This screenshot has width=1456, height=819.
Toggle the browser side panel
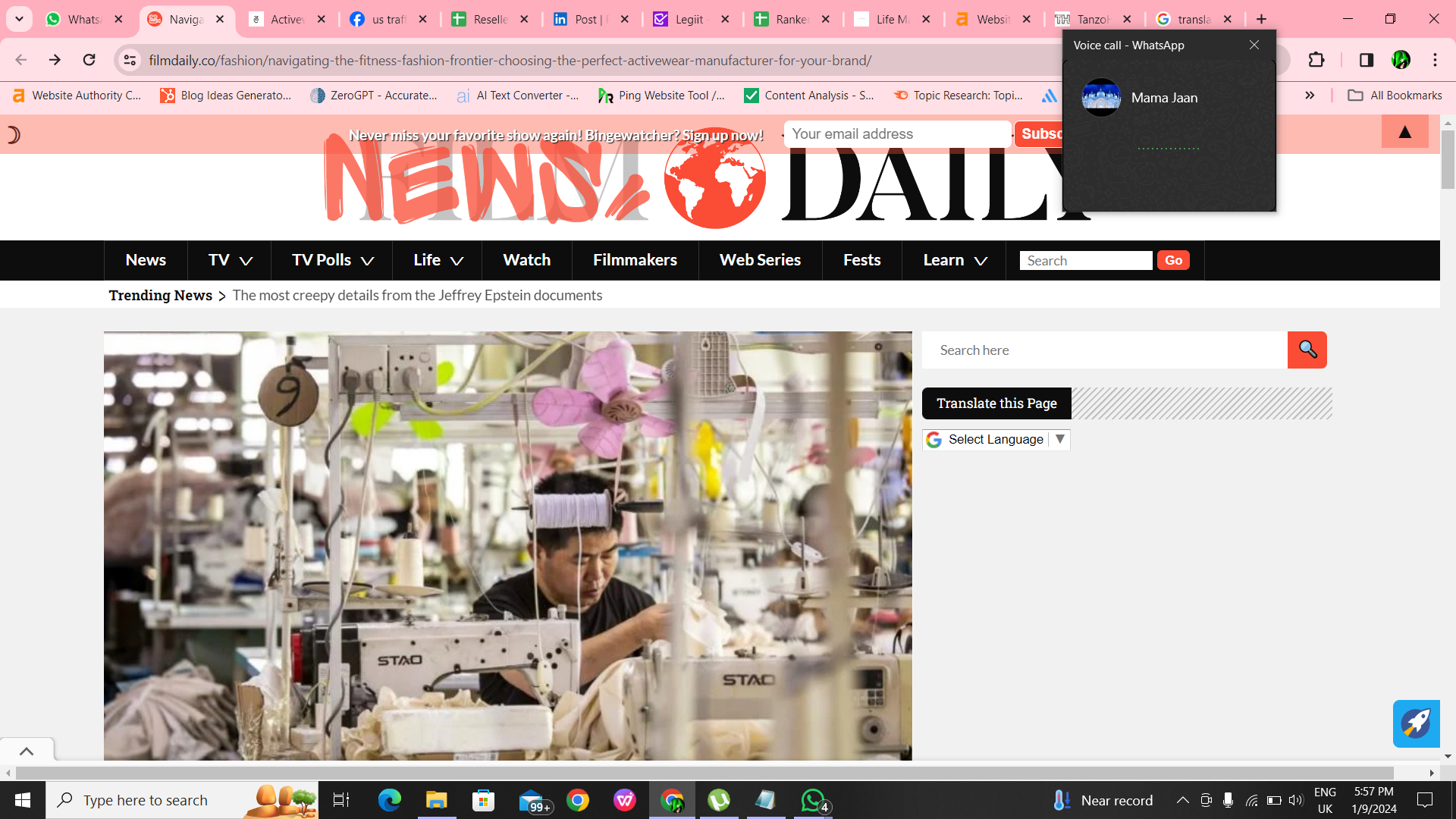pyautogui.click(x=1366, y=60)
